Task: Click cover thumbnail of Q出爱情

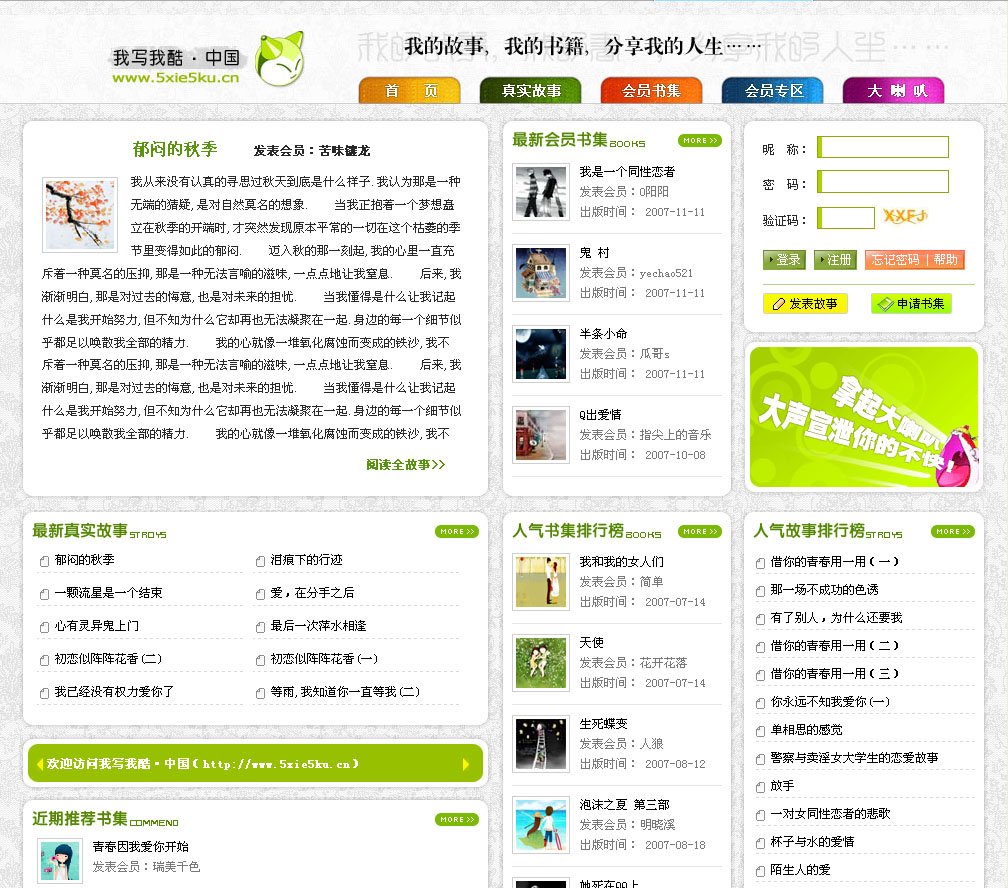Action: [541, 435]
